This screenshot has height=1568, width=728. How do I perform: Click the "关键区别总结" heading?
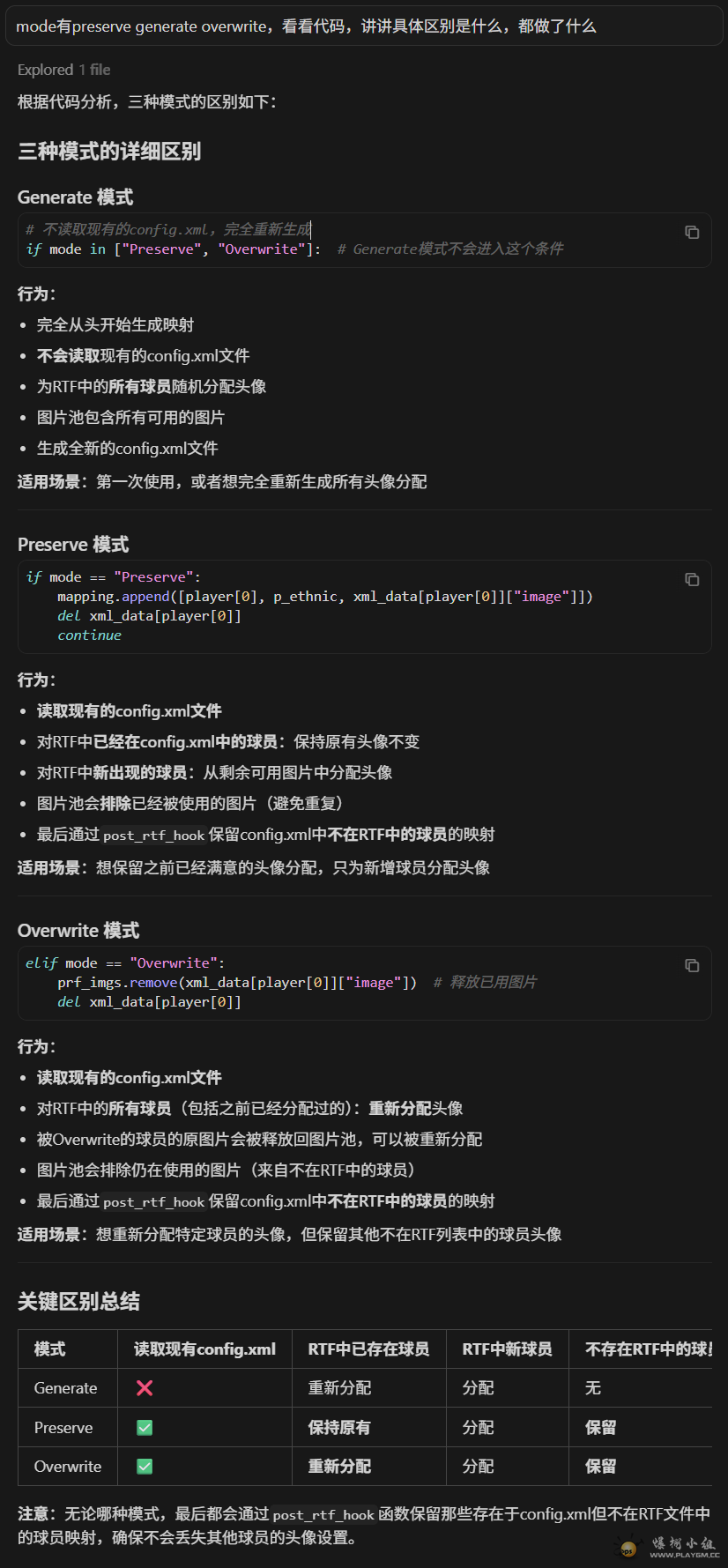click(x=78, y=1301)
